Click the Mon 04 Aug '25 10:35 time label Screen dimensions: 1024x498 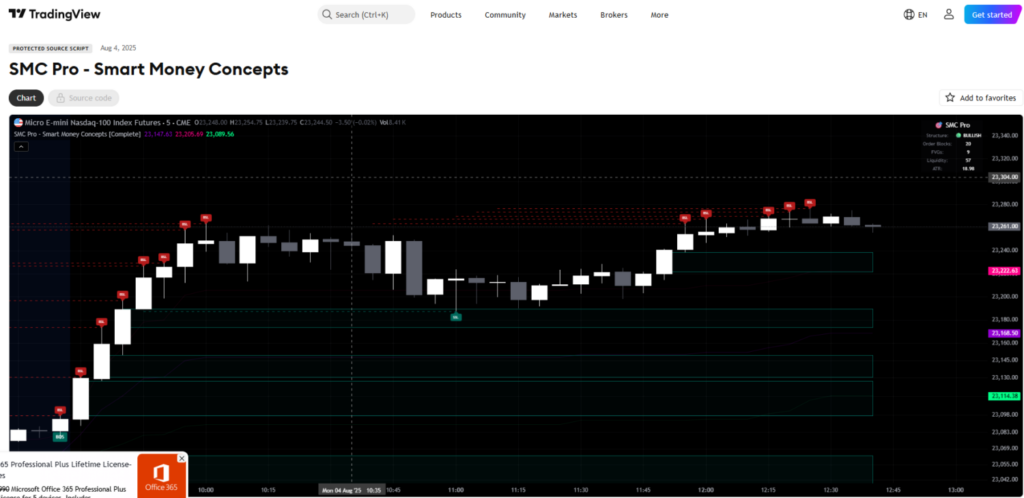[x=352, y=490]
